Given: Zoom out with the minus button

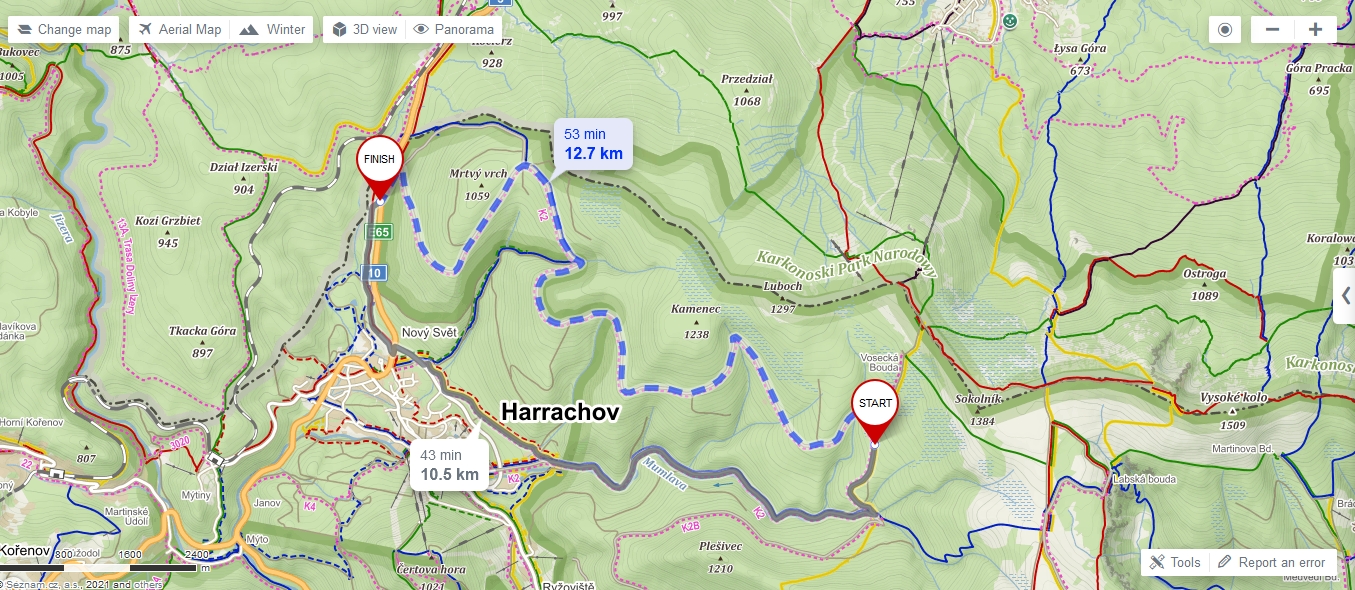Looking at the screenshot, I should tap(1272, 30).
